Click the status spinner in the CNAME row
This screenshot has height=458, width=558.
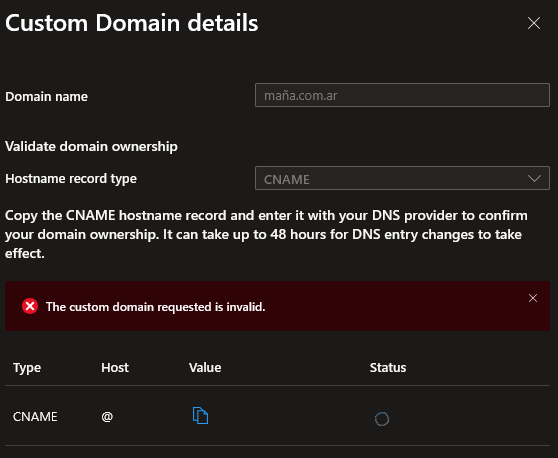click(x=382, y=419)
